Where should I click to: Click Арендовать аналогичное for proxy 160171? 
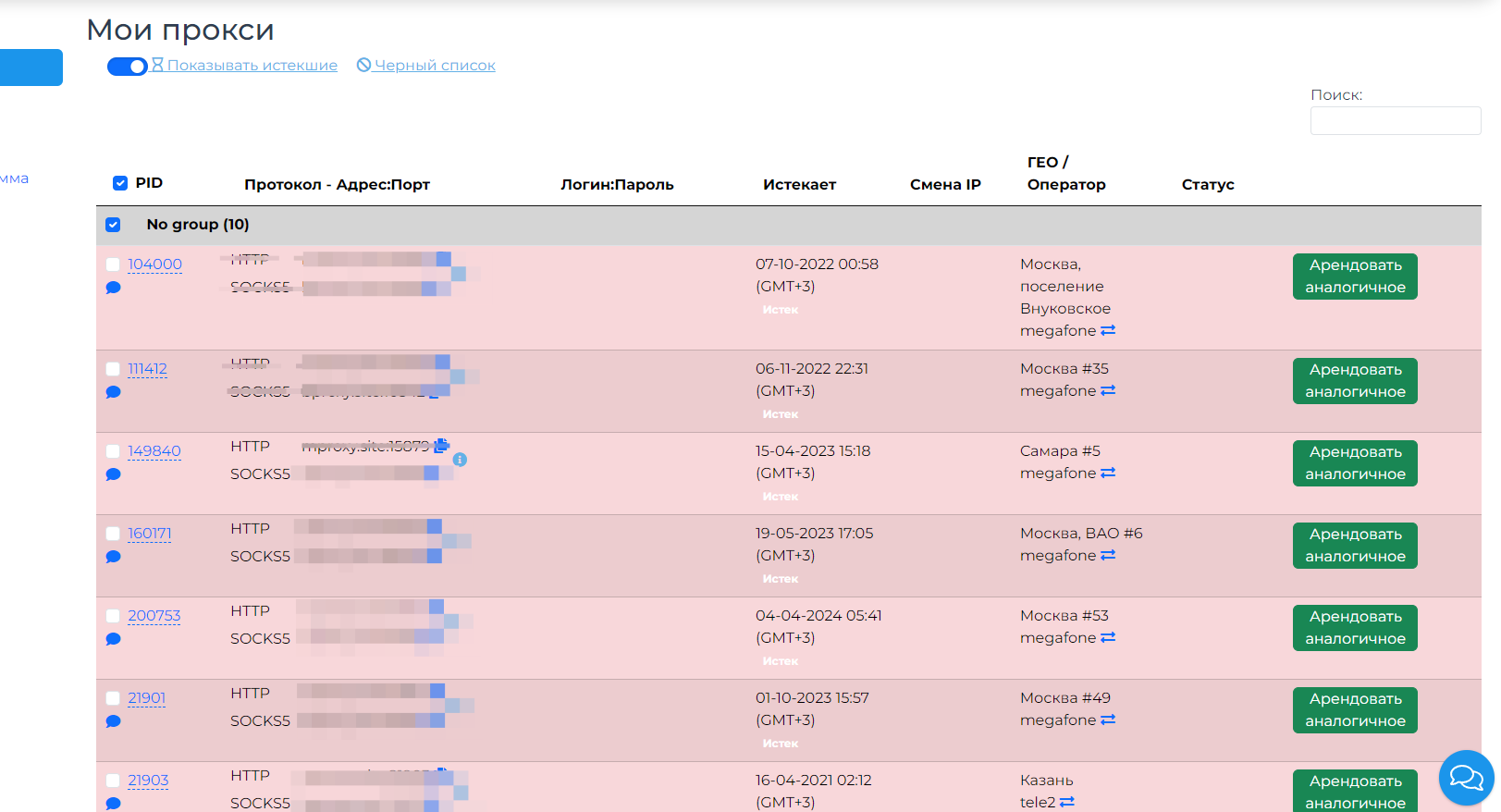(x=1355, y=546)
